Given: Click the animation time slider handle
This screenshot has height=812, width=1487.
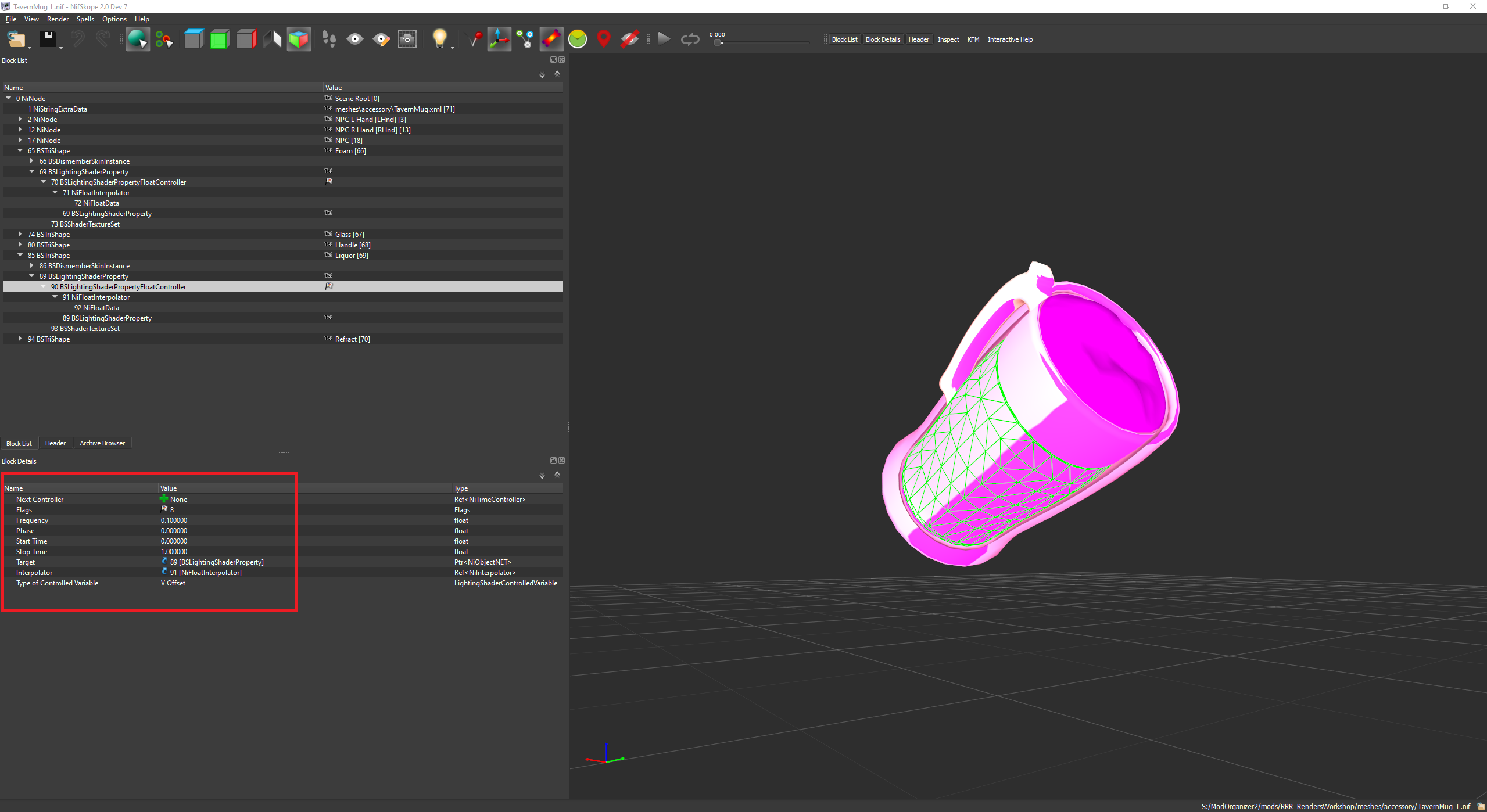Looking at the screenshot, I should (718, 43).
